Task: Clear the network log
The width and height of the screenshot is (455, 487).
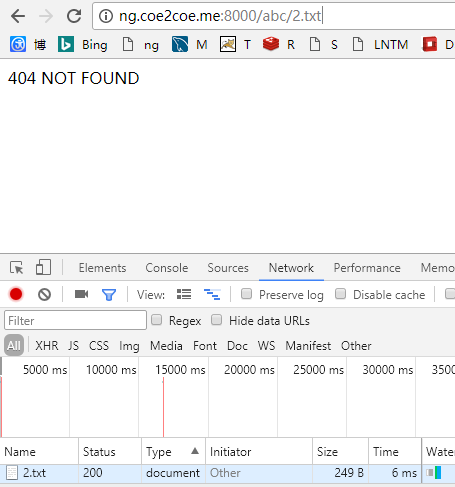Action: click(44, 295)
